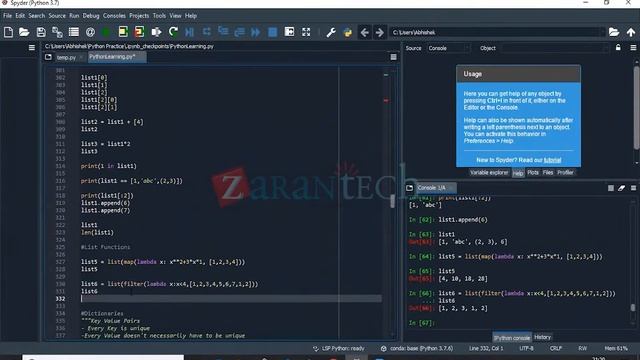This screenshot has width=640, height=360.
Task: Switch to Files tab
Action: [548, 173]
